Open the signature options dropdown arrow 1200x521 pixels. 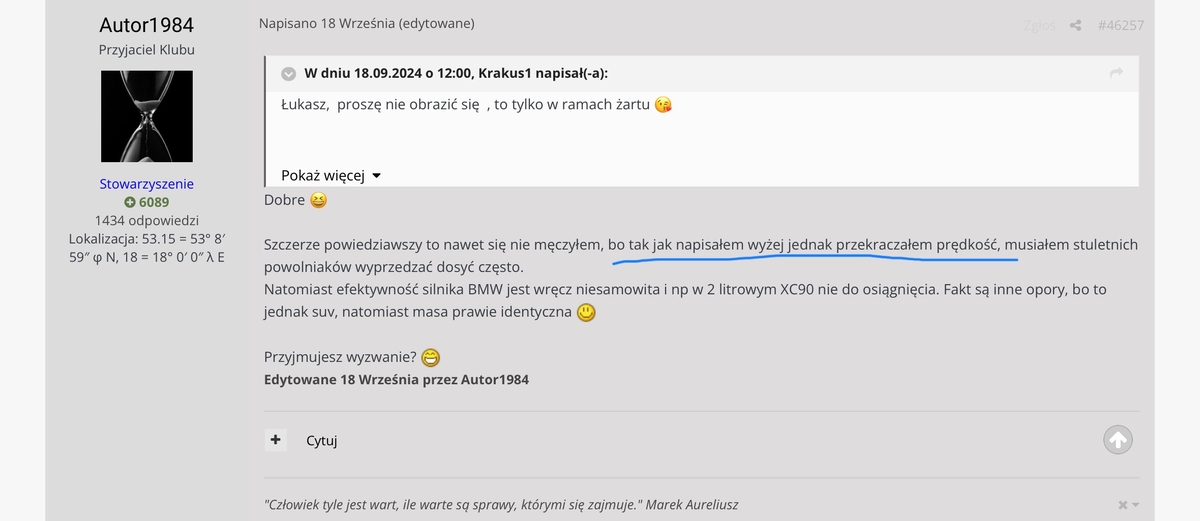1135,505
